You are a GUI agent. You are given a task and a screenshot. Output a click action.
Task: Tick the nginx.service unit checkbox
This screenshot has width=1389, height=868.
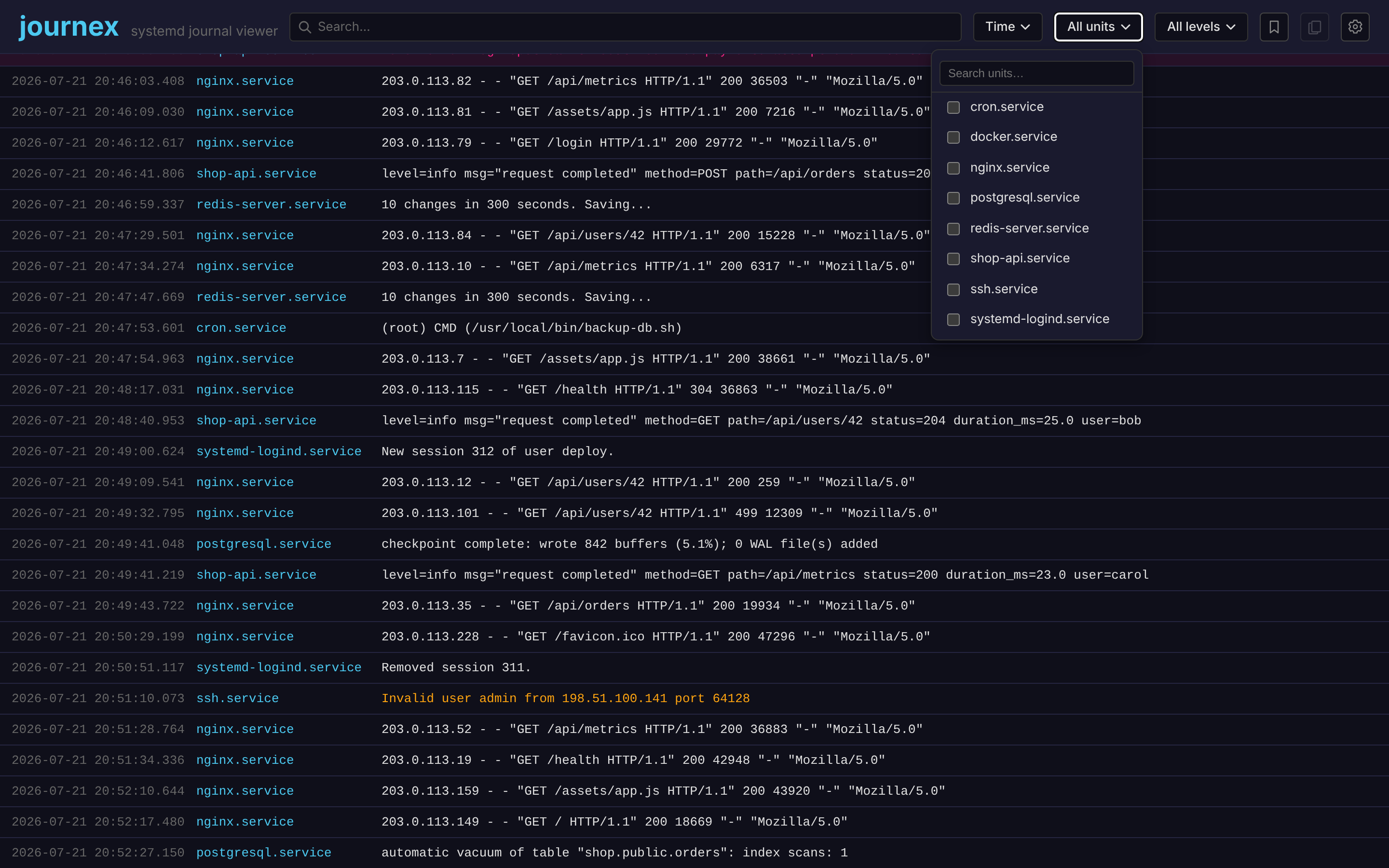click(953, 168)
